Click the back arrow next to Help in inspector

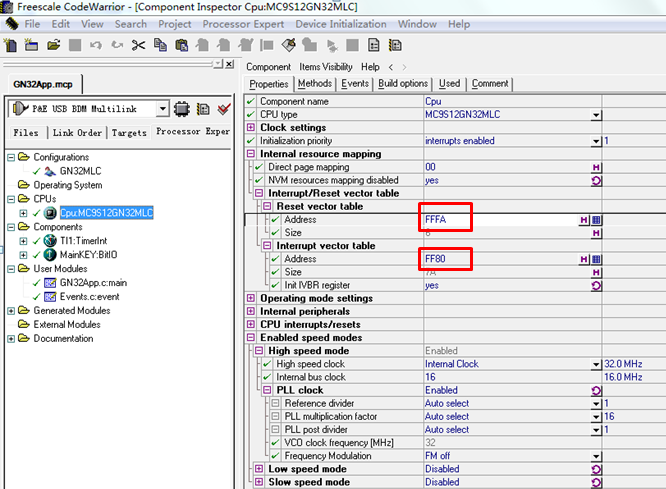coord(391,67)
